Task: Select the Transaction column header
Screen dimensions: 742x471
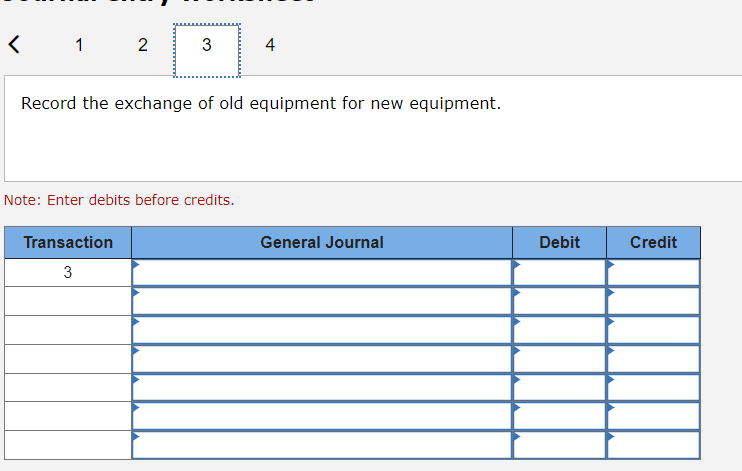Action: (x=68, y=242)
